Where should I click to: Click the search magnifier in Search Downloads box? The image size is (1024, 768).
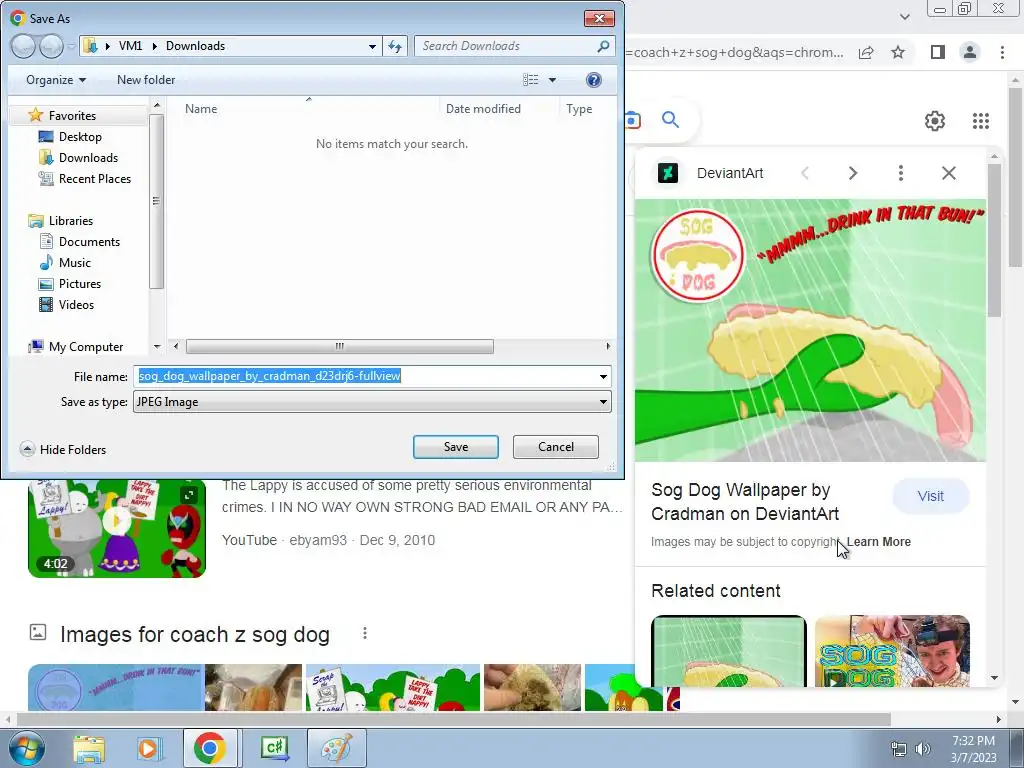(x=603, y=46)
